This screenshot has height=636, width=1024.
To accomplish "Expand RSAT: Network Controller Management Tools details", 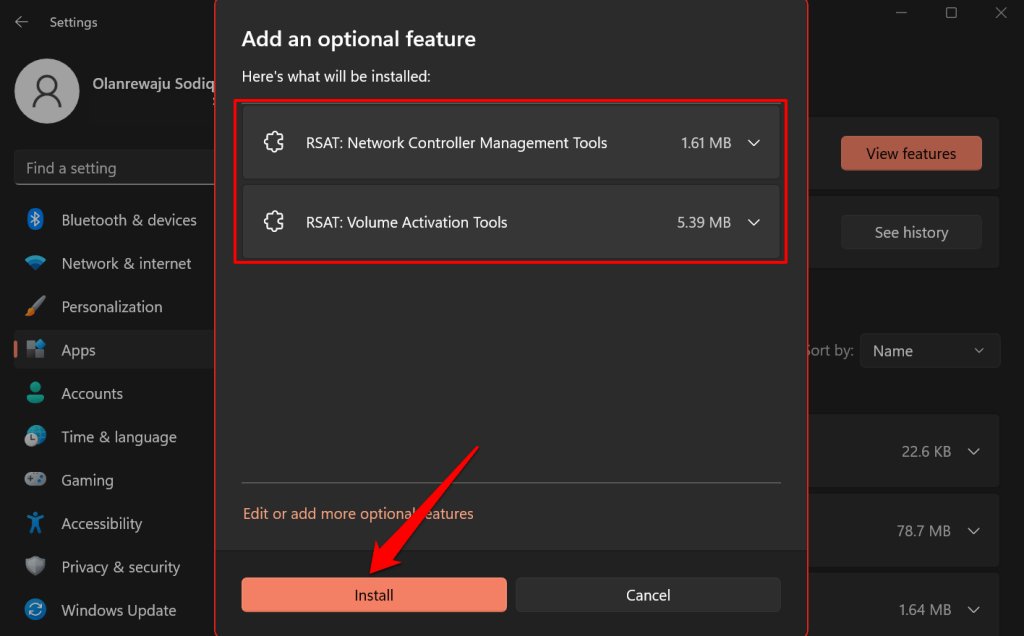I will click(x=754, y=143).
